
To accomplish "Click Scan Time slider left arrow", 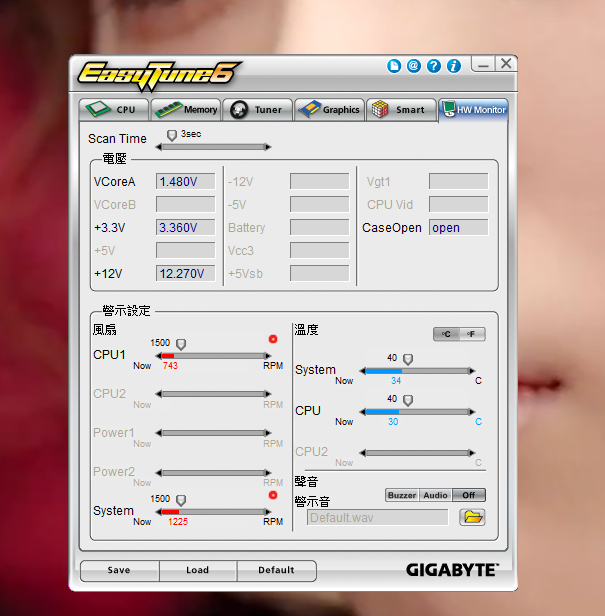I will pos(158,147).
